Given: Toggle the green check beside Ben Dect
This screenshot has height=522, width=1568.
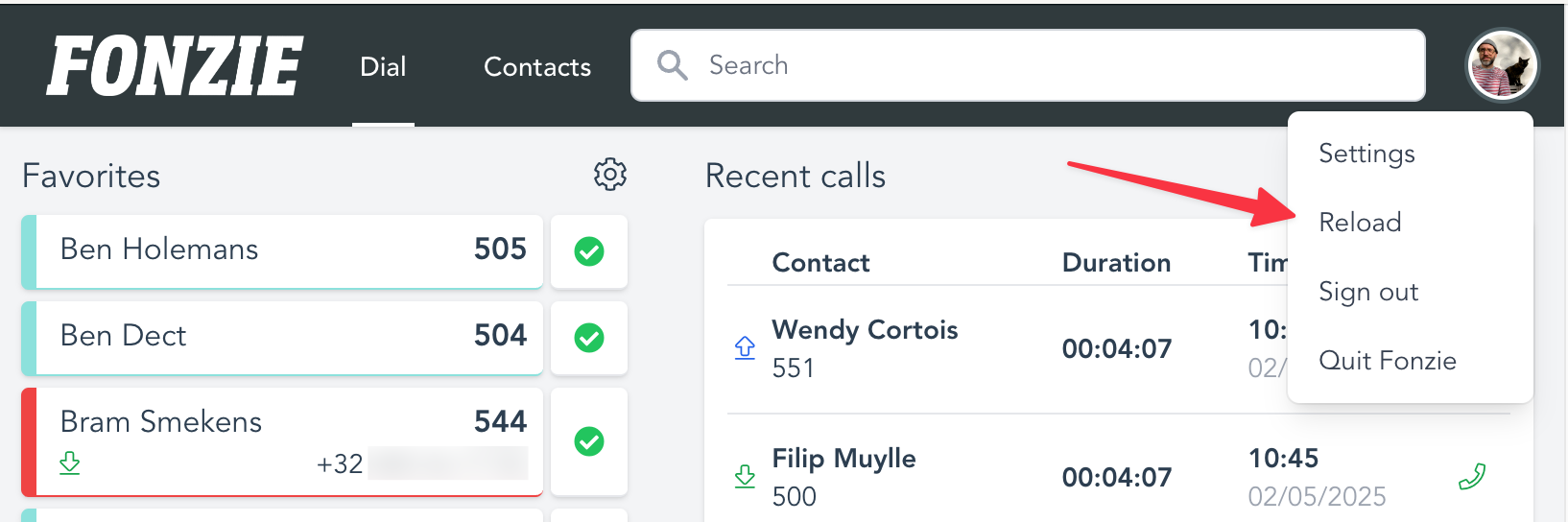Looking at the screenshot, I should [589, 338].
